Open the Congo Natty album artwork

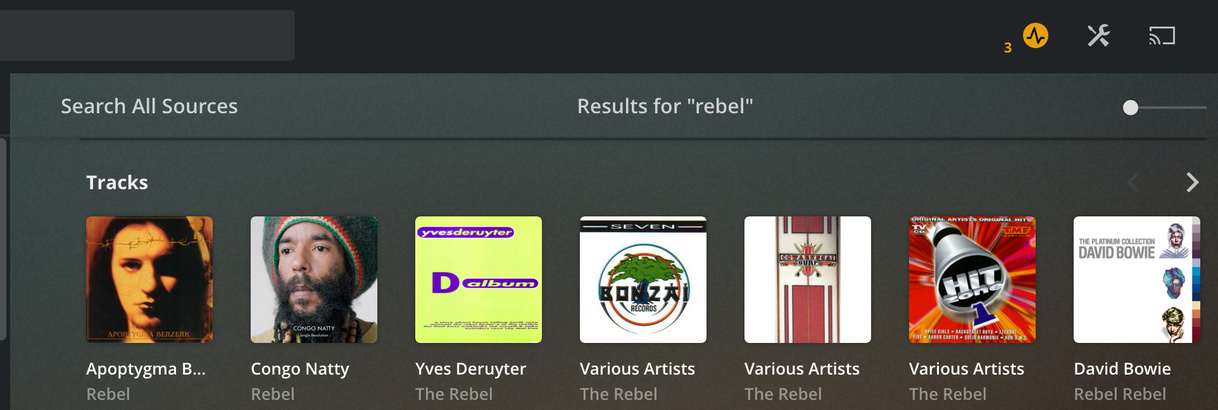tap(314, 280)
